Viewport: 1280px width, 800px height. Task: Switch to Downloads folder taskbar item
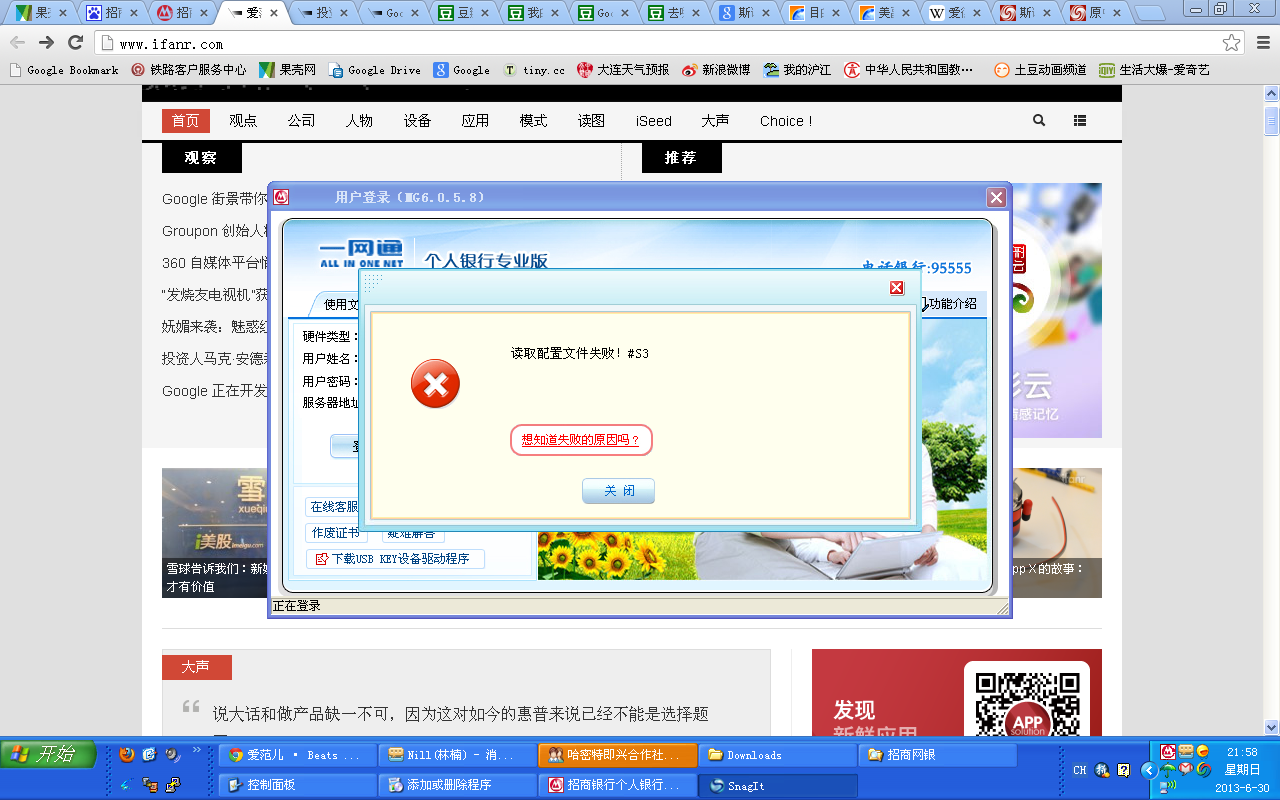(x=778, y=755)
